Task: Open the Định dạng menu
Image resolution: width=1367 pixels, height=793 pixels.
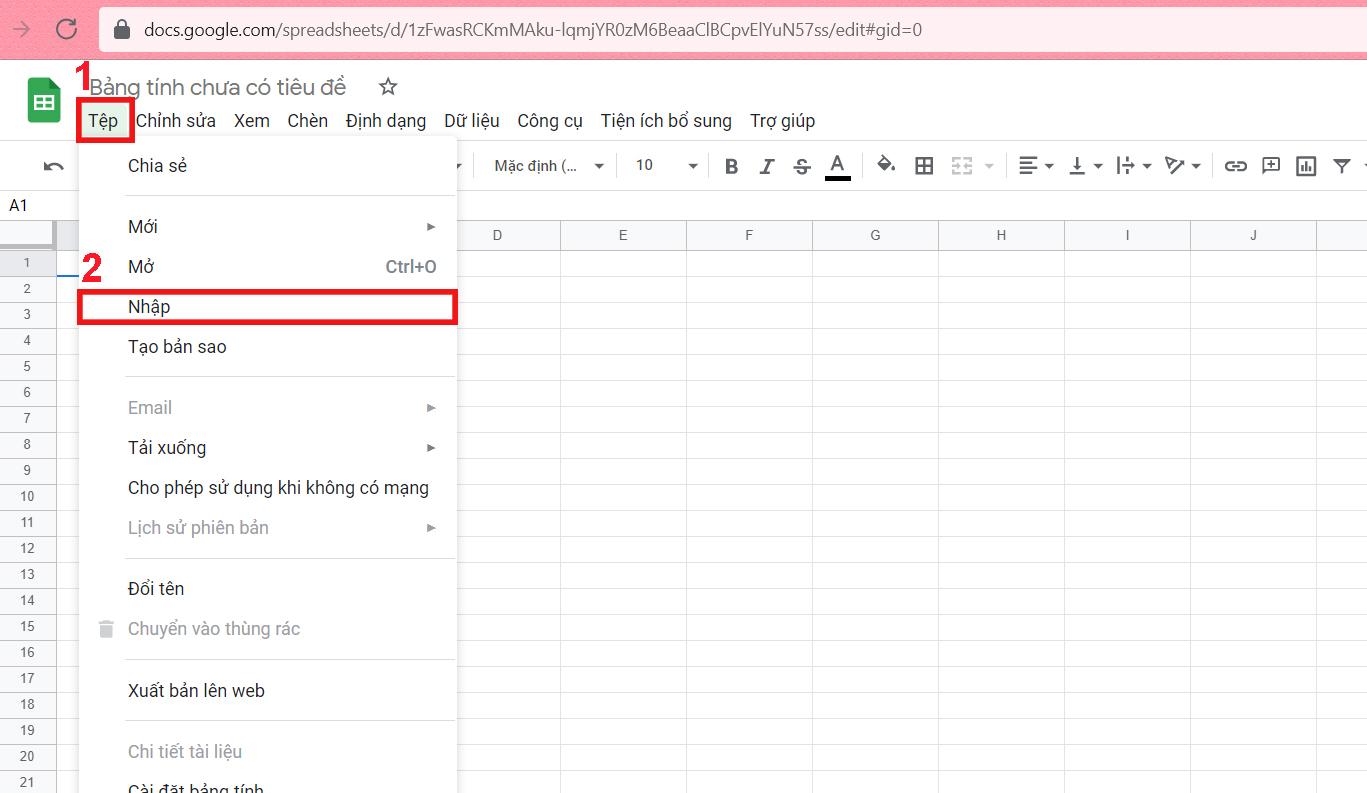Action: pos(386,121)
